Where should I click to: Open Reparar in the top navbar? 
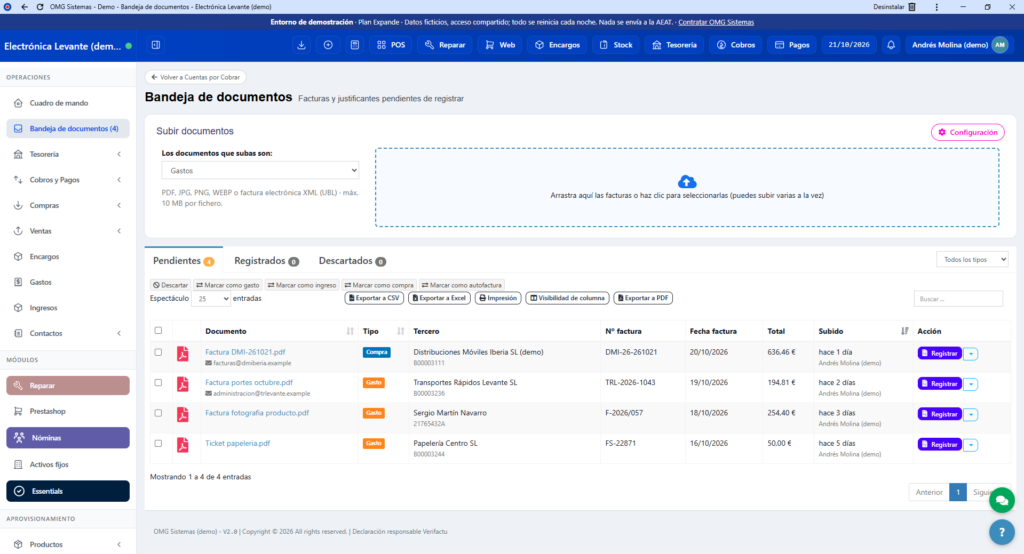(445, 45)
